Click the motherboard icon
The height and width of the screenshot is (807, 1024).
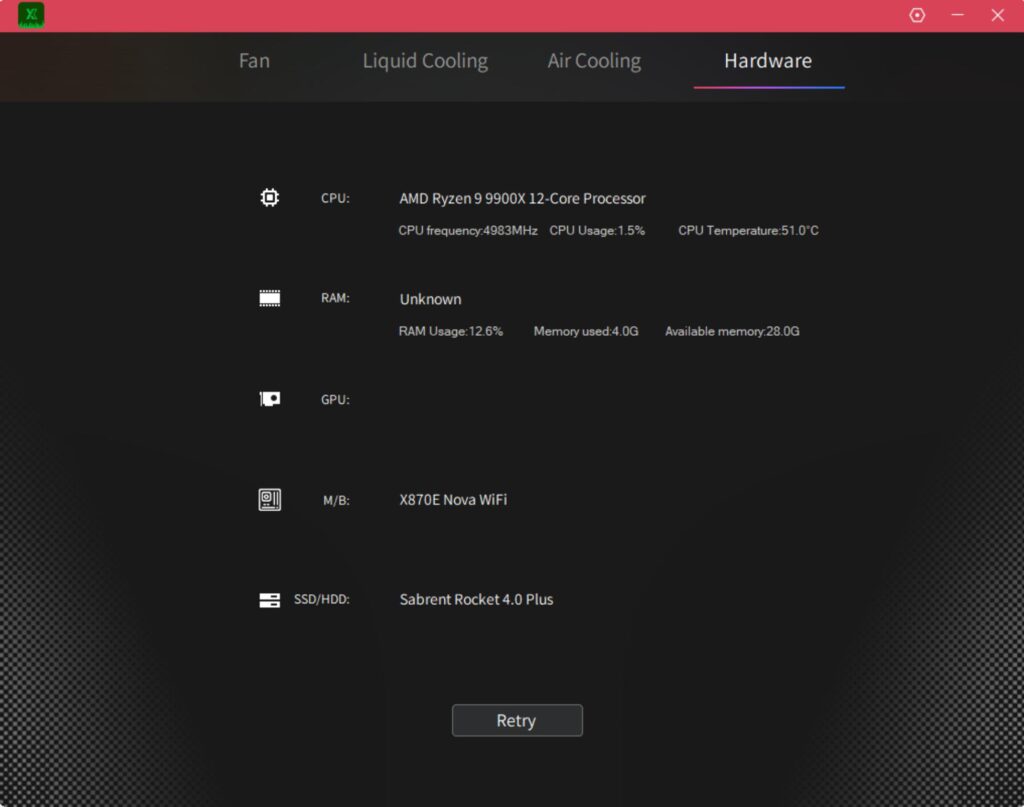click(x=269, y=499)
